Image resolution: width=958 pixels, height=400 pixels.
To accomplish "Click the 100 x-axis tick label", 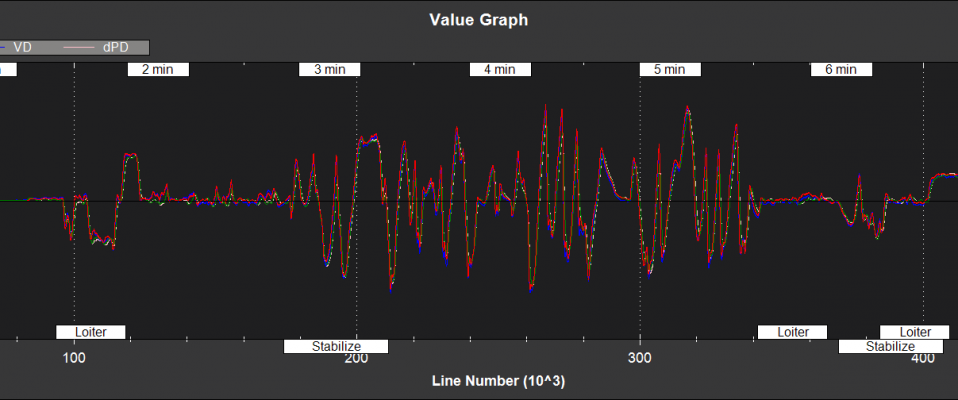I will (74, 359).
